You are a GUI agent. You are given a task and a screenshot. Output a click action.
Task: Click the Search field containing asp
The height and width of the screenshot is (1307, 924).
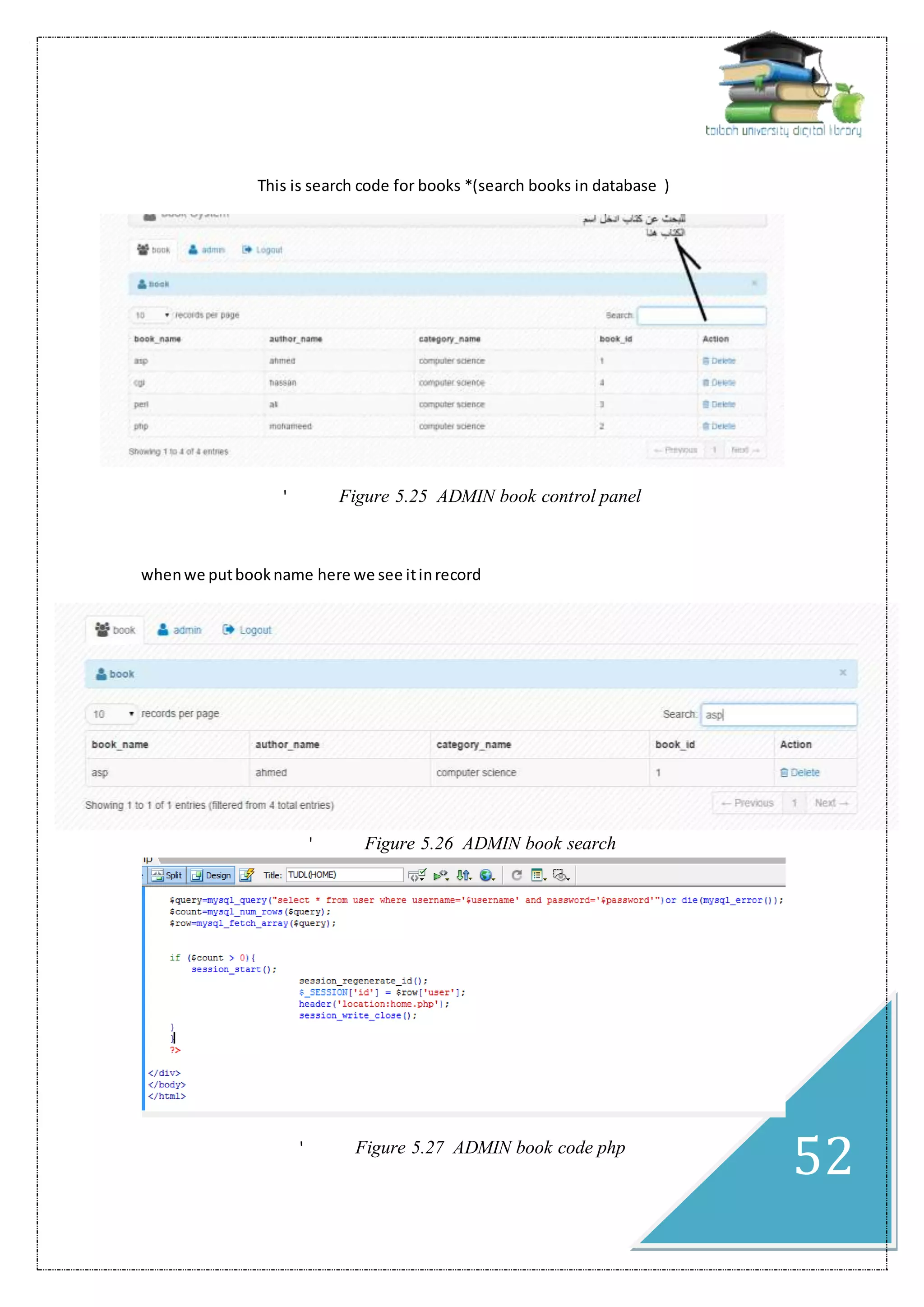pos(778,714)
